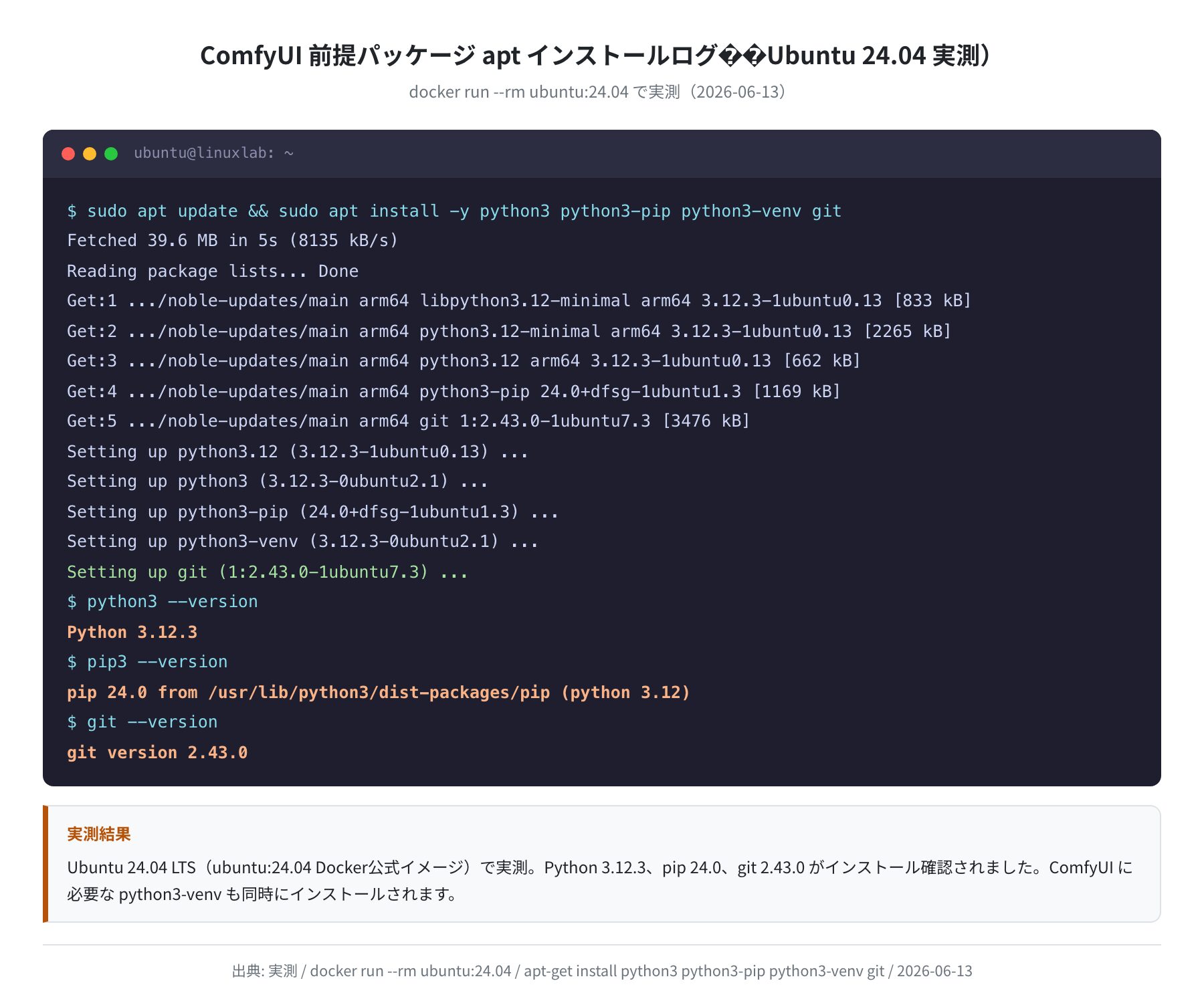Click the '実測結果' callout heading
This screenshot has height=1007, width=1204.
click(99, 834)
